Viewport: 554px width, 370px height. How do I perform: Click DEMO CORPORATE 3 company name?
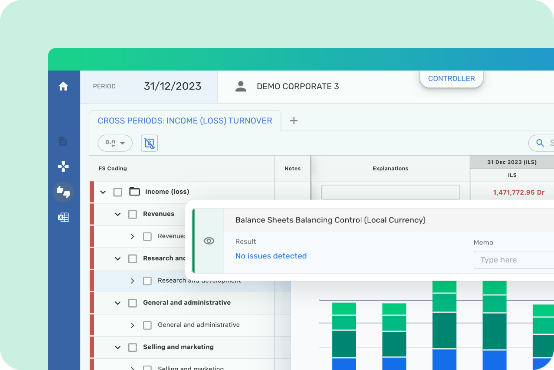pyautogui.click(x=297, y=86)
